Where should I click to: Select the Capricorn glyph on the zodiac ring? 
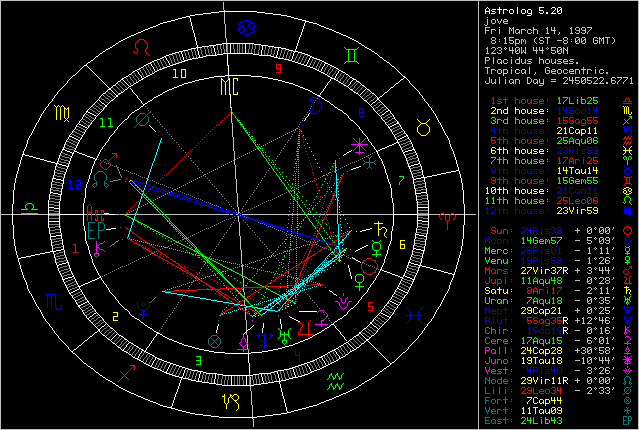coord(231,401)
